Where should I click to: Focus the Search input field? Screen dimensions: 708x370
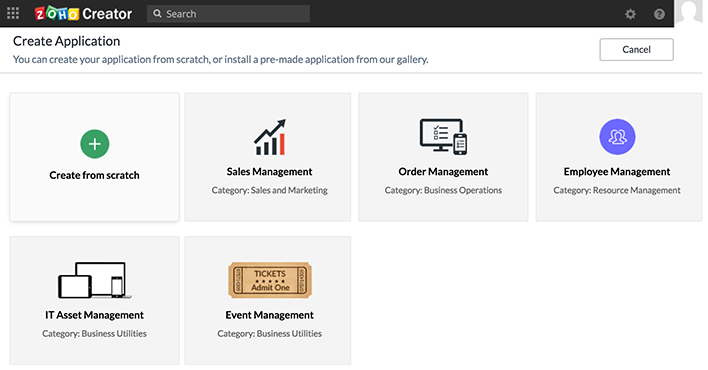[x=228, y=14]
